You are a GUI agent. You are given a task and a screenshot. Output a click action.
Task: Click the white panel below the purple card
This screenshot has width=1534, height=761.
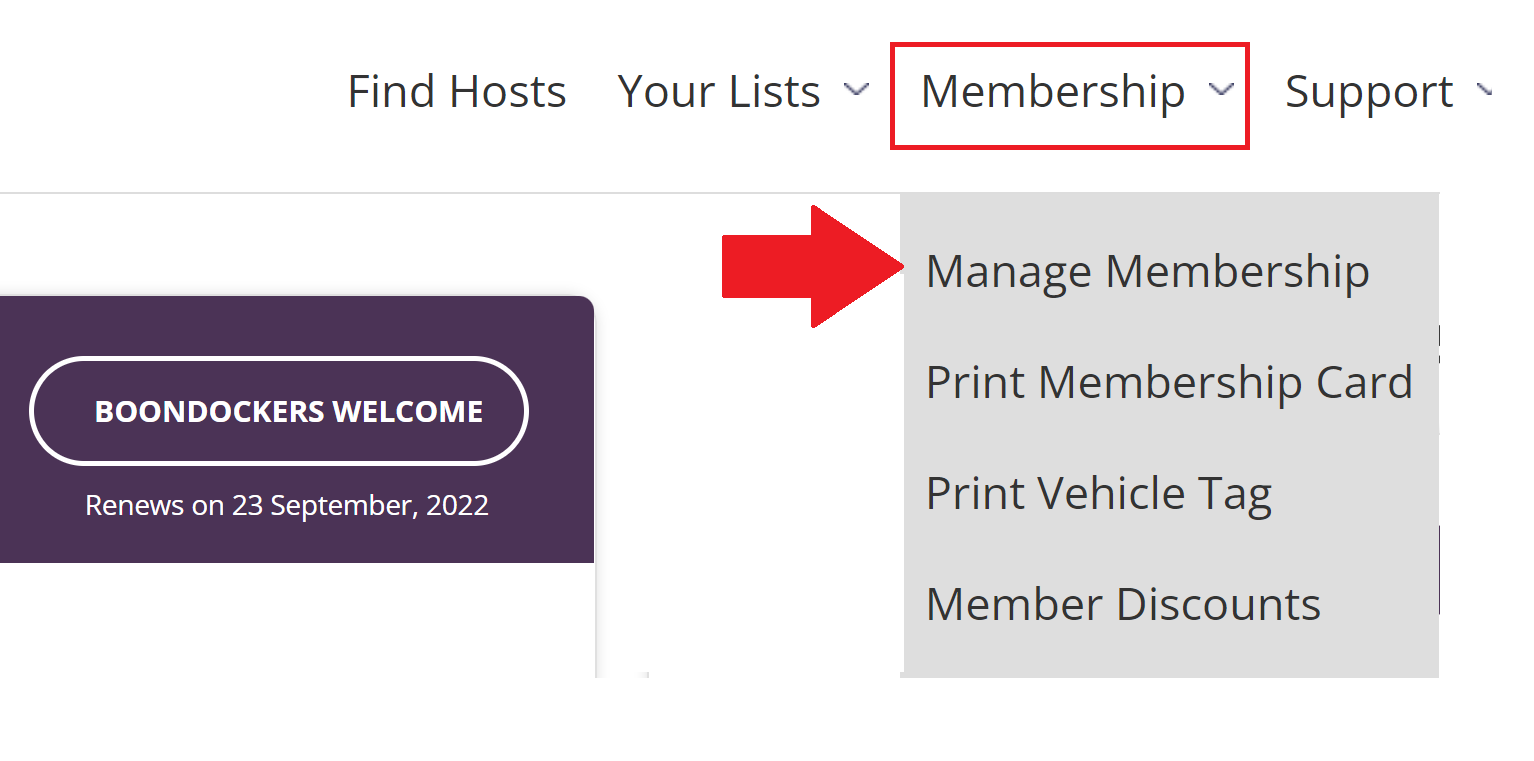(297, 620)
